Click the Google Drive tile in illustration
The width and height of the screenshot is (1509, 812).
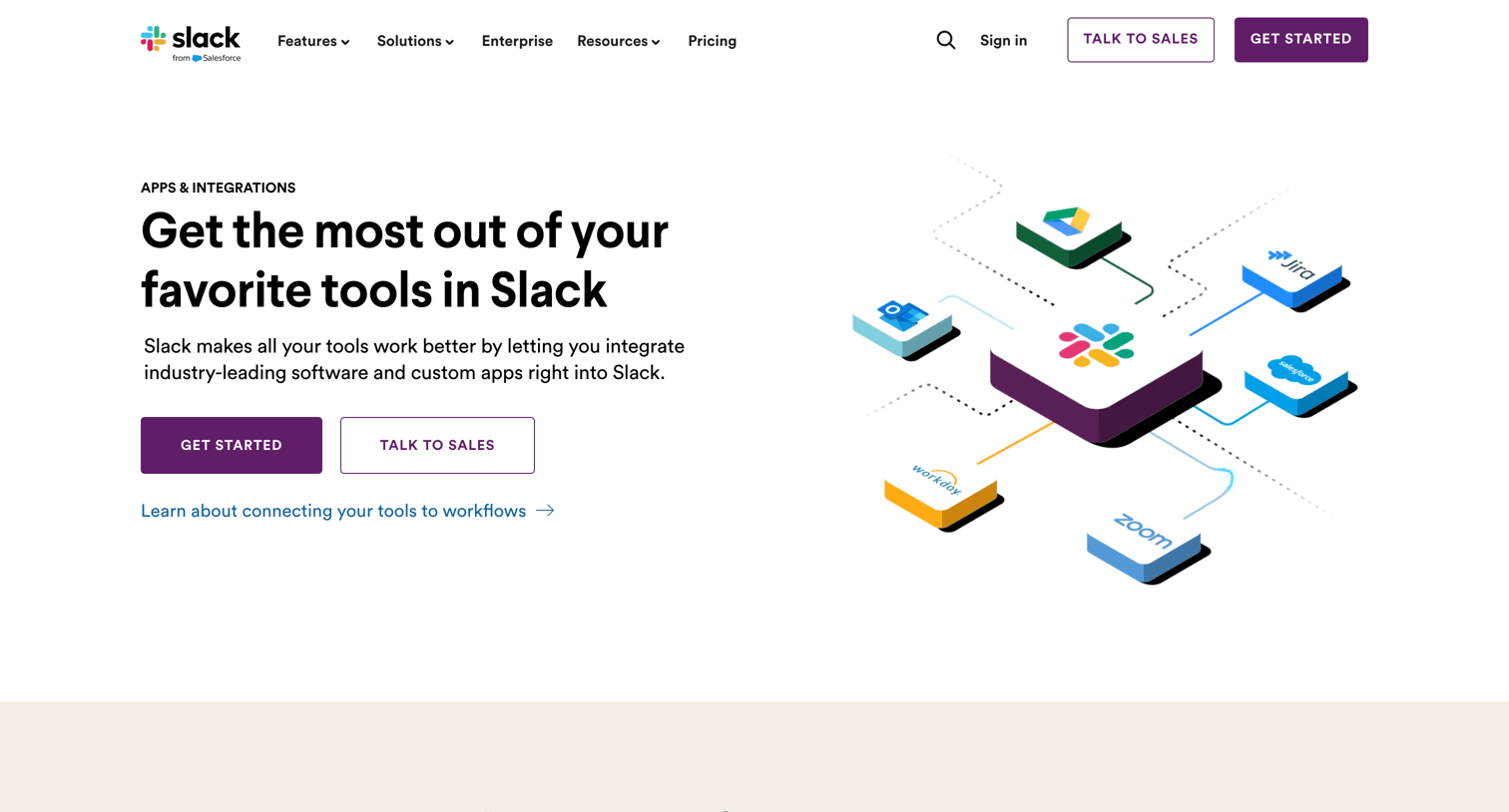1072,236
